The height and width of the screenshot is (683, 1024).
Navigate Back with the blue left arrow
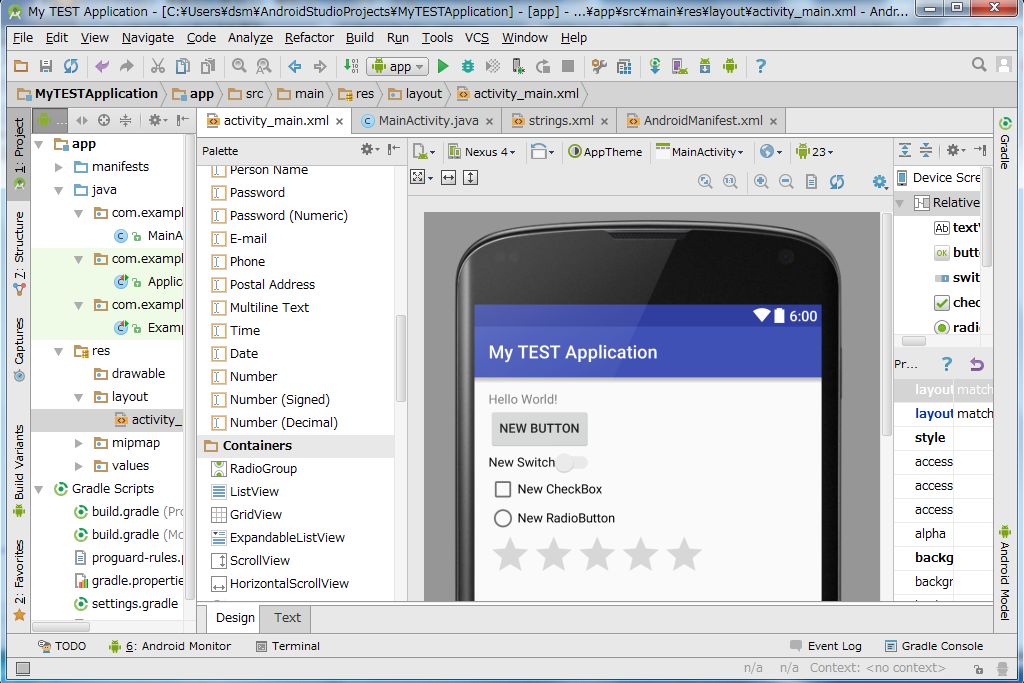pyautogui.click(x=295, y=66)
